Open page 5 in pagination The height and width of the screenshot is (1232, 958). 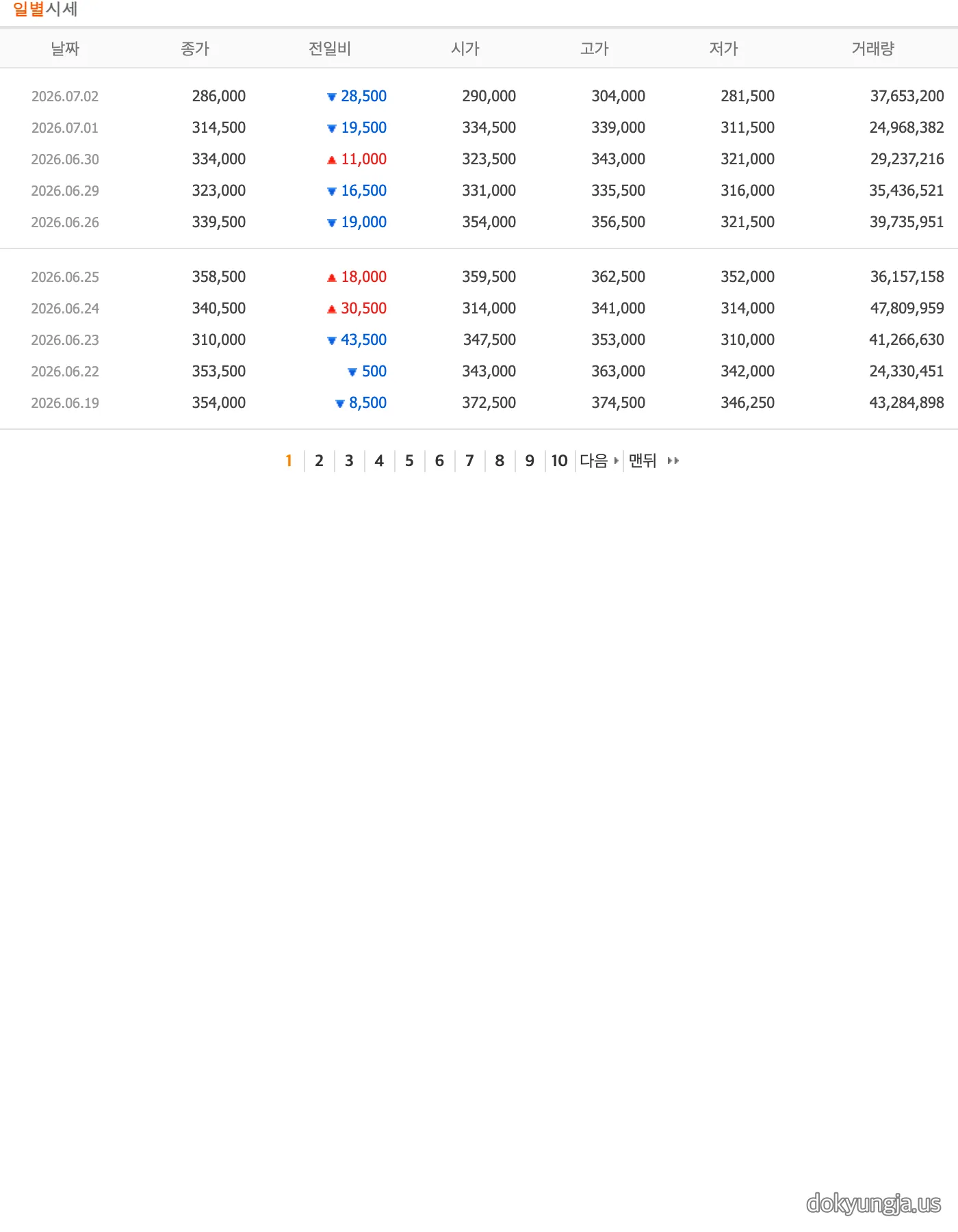click(x=409, y=461)
